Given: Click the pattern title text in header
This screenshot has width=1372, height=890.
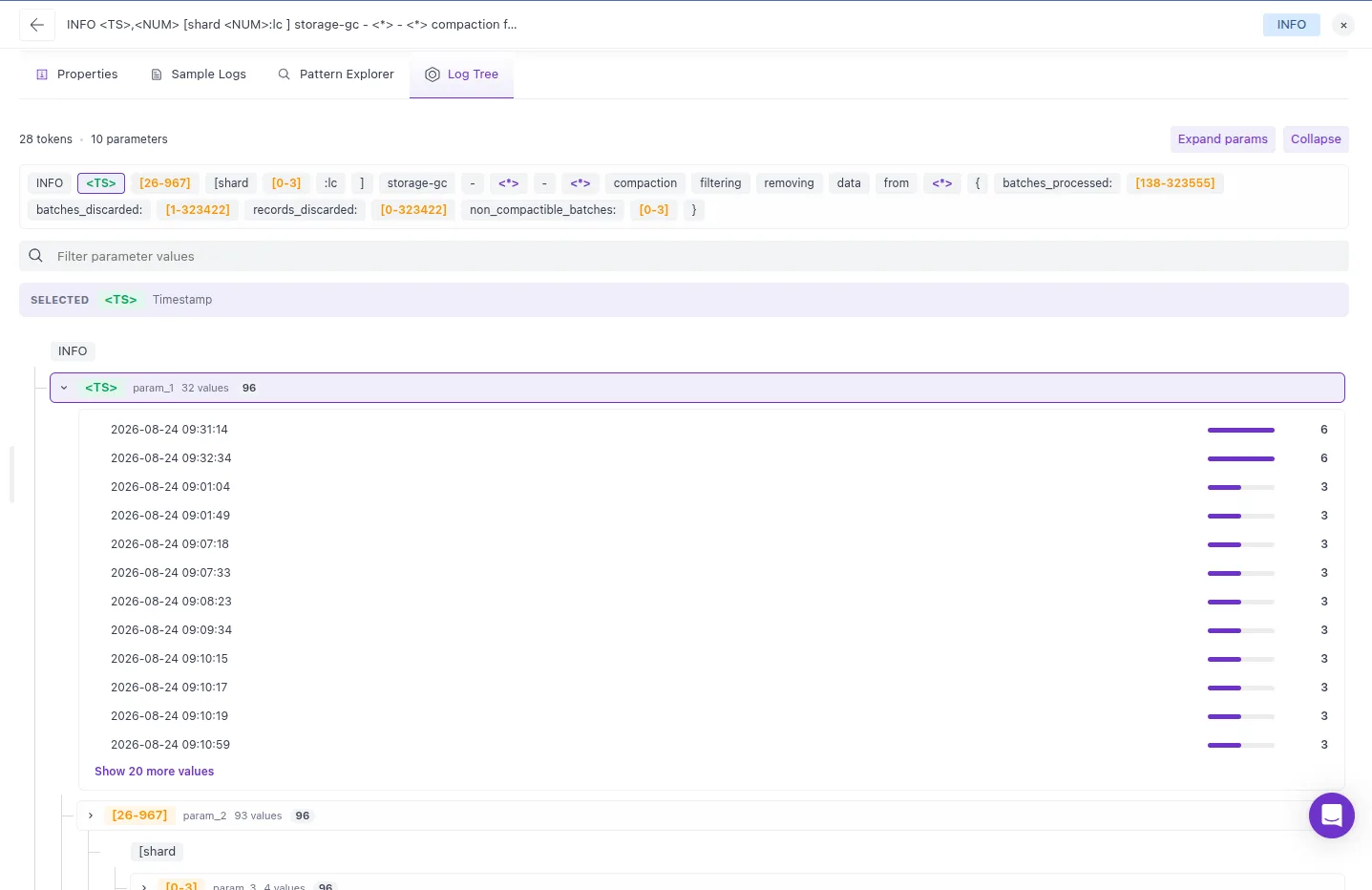Looking at the screenshot, I should [291, 25].
